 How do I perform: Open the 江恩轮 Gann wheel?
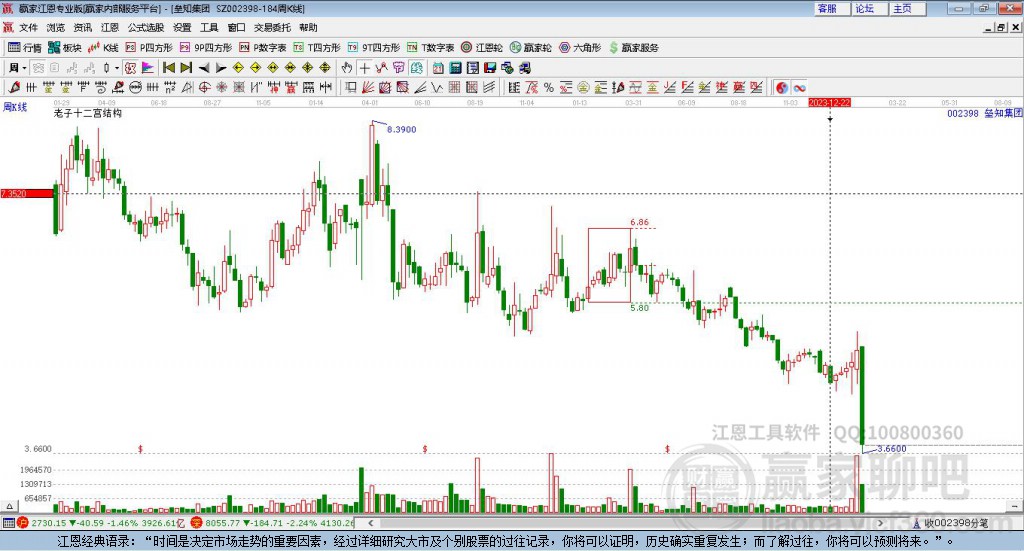482,48
